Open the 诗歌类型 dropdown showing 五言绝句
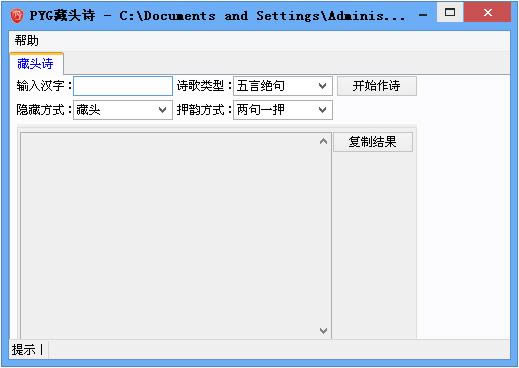The height and width of the screenshot is (368, 519). tap(283, 86)
